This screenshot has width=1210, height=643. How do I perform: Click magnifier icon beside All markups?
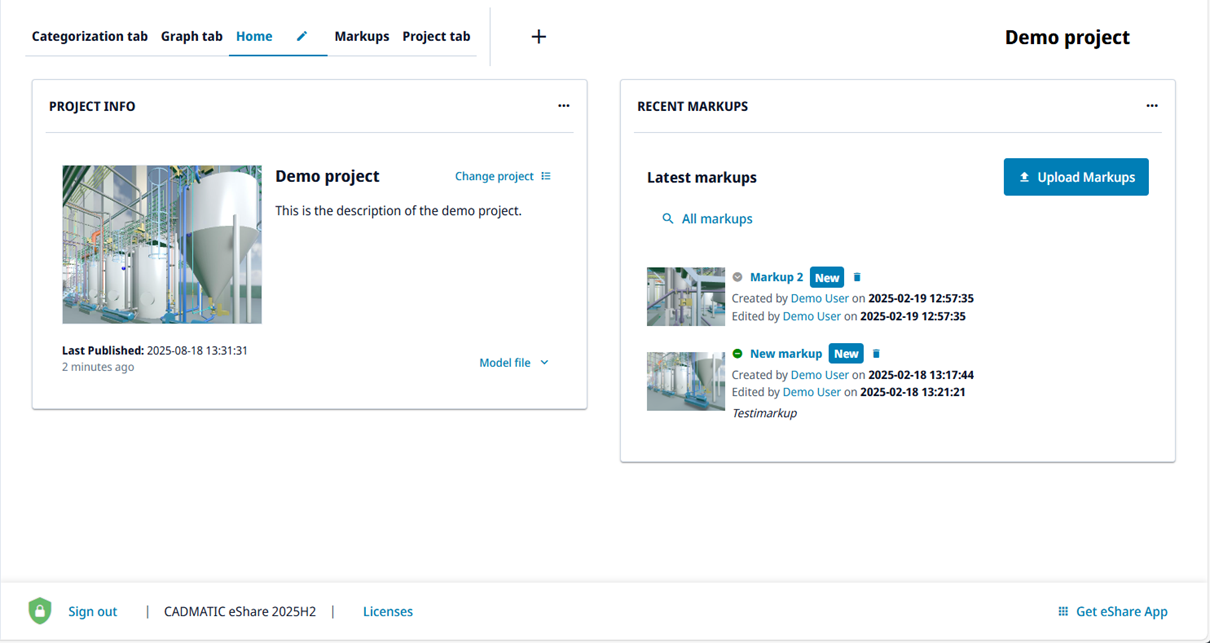[x=668, y=219]
